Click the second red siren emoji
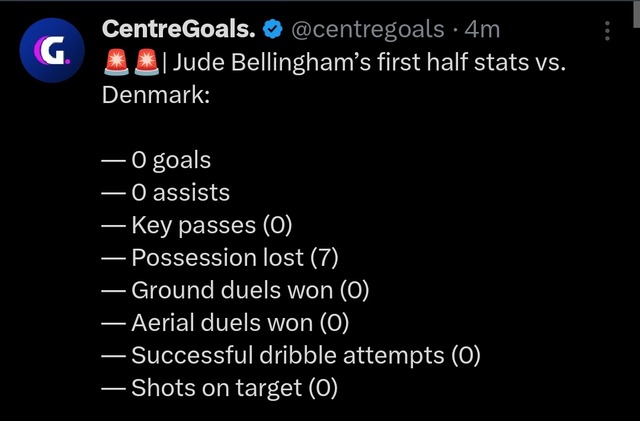Viewport: 640px width, 421px height. [147, 63]
